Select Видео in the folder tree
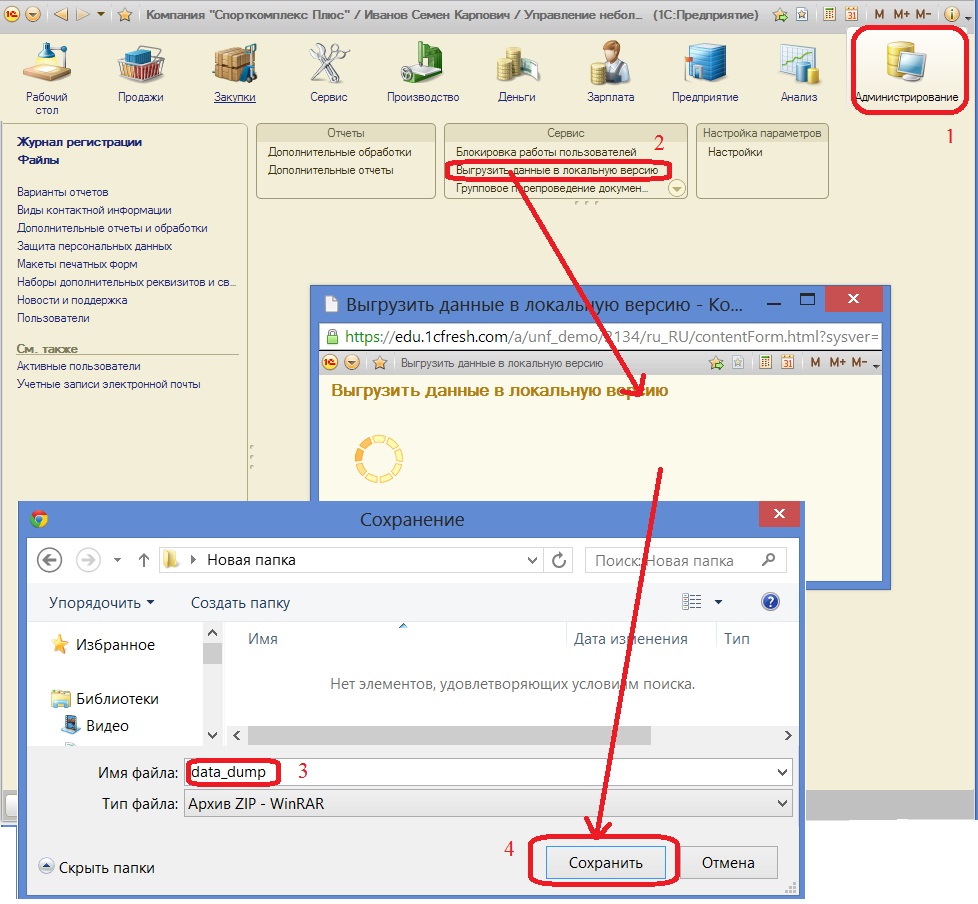Image resolution: width=978 pixels, height=904 pixels. pos(95,726)
